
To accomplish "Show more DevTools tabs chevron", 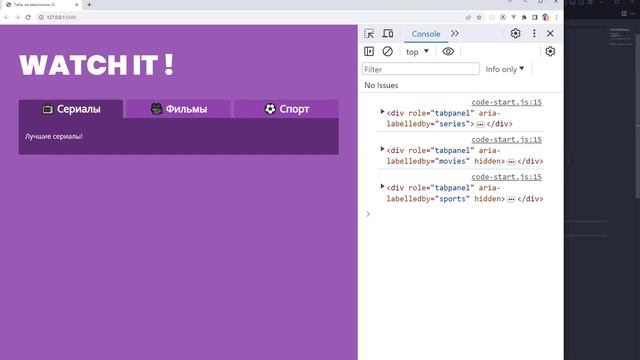I will [455, 33].
